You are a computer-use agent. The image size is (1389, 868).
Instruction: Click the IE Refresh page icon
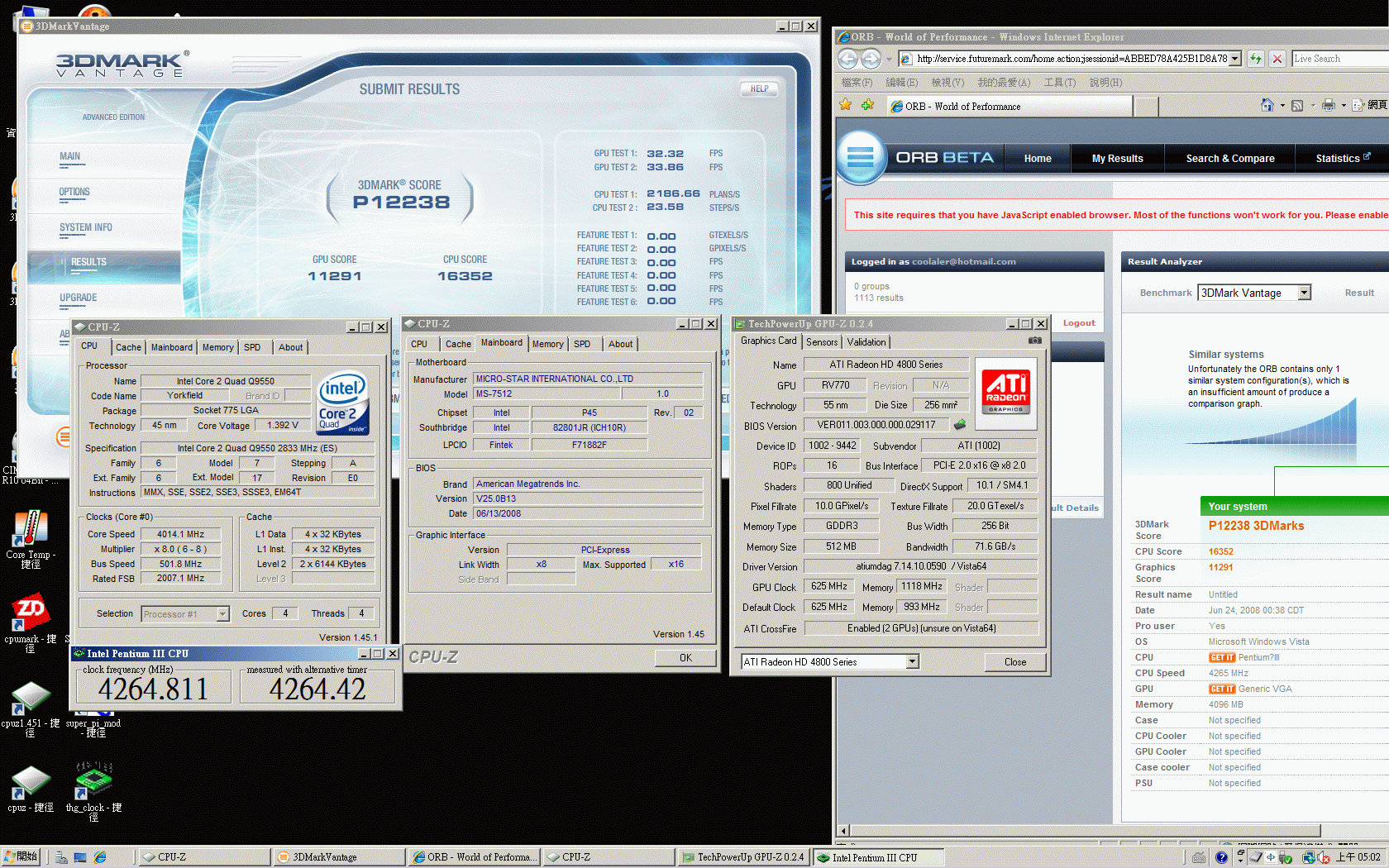[1256, 59]
